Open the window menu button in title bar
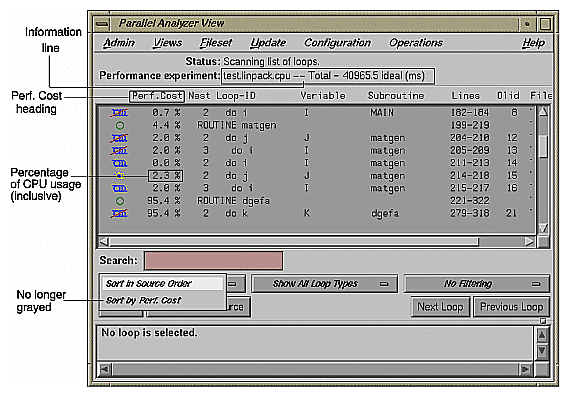Screen dimensions: 570x397 pos(102,24)
